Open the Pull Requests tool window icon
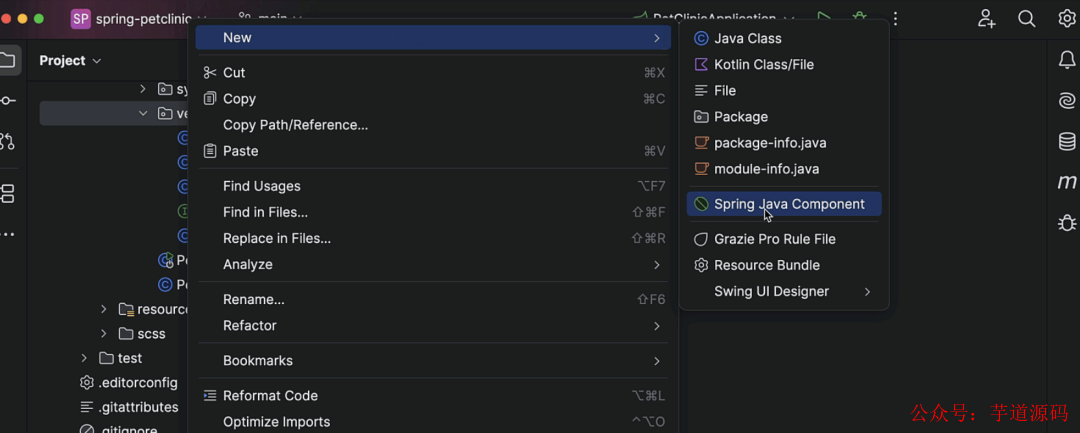The height and width of the screenshot is (433, 1080). point(7,141)
